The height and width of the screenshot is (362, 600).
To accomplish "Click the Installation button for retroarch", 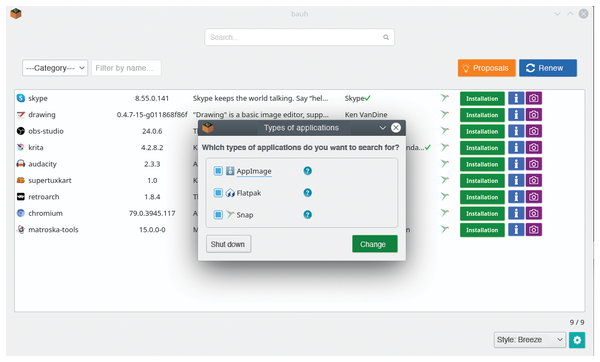I will click(482, 197).
